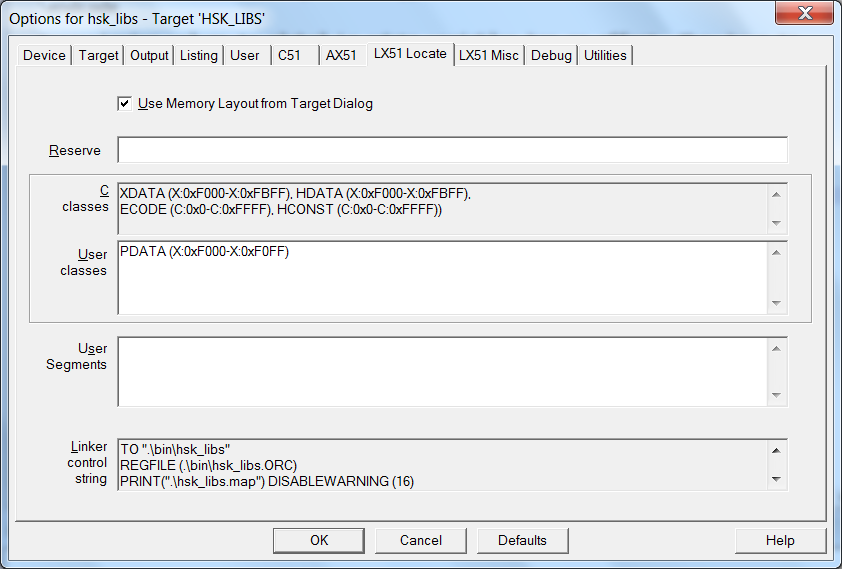
Task: Click into the Reserve input field
Action: pyautogui.click(x=453, y=150)
